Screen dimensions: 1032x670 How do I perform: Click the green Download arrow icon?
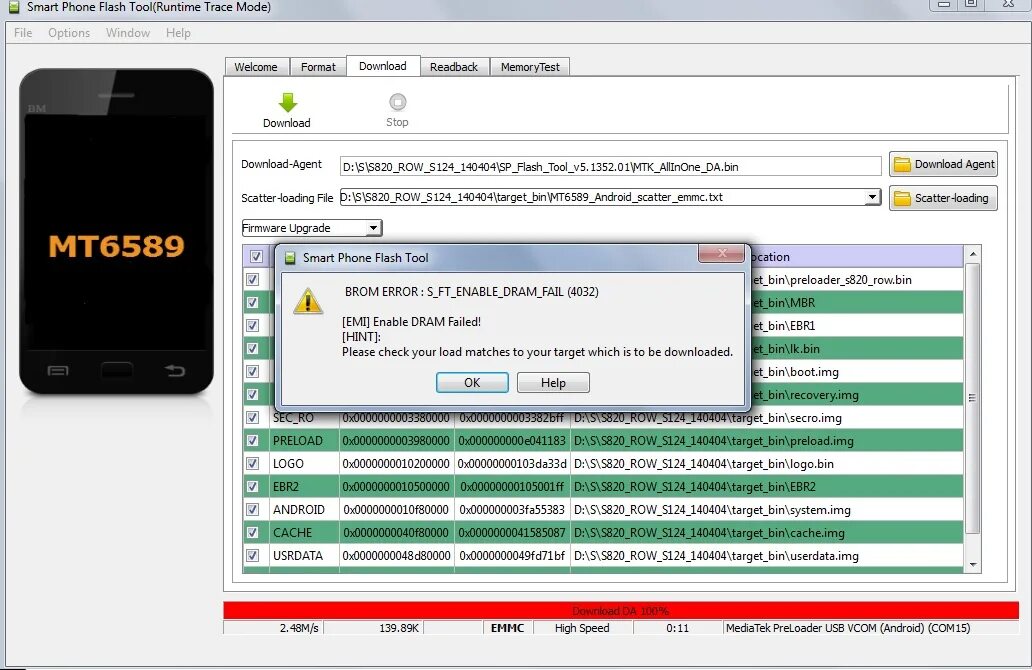pos(288,103)
